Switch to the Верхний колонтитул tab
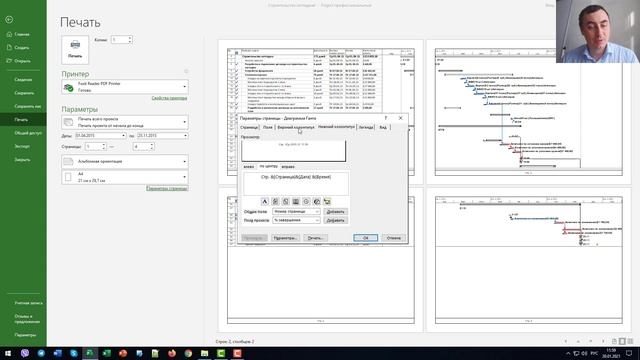 pyautogui.click(x=296, y=127)
